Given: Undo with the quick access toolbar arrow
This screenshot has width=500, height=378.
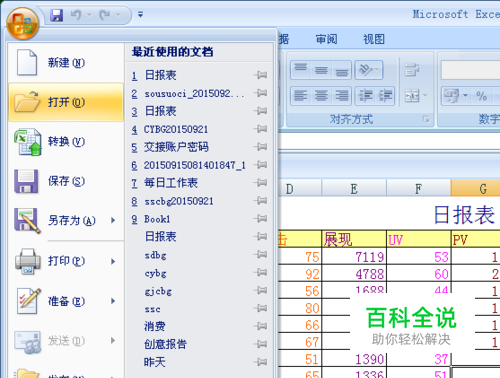Looking at the screenshot, I should click(x=76, y=15).
